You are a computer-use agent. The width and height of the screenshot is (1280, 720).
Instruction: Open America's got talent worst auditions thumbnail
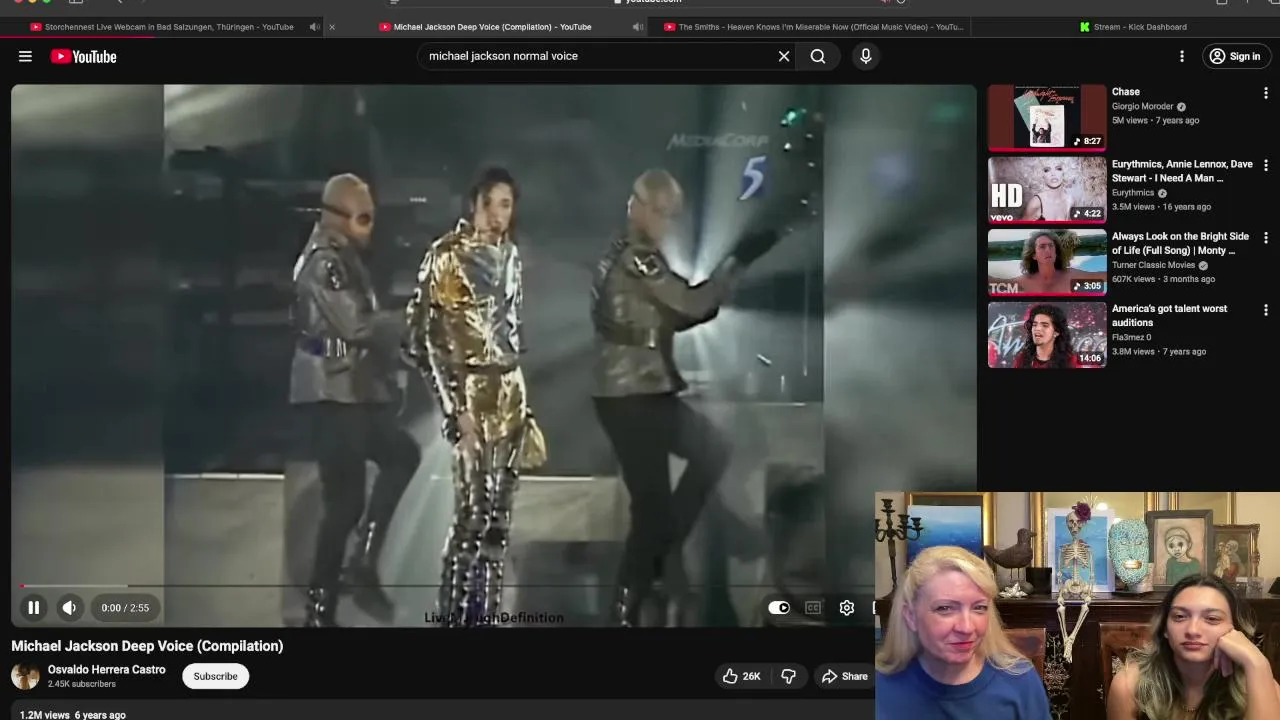[x=1047, y=335]
